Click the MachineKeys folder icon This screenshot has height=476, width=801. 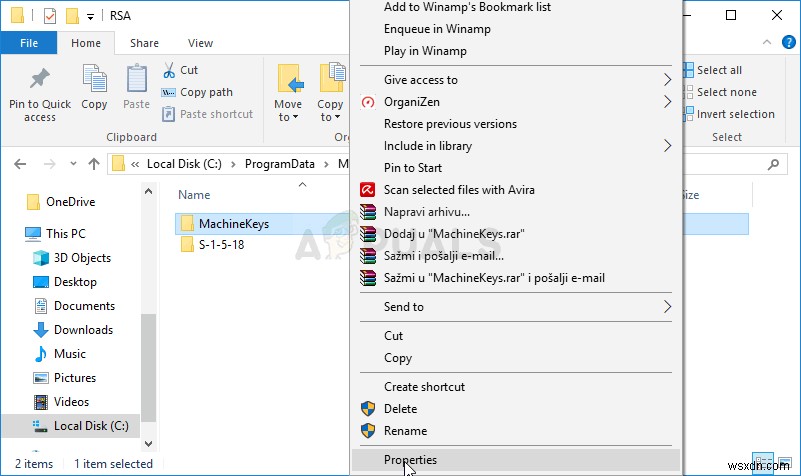coord(187,223)
